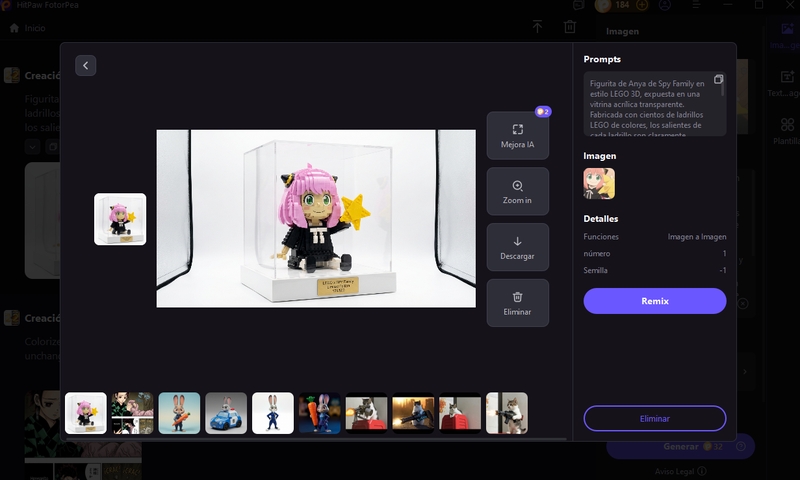The image size is (800, 480).
Task: Select the bunny holding carrot thumbnail
Action: pos(320,413)
